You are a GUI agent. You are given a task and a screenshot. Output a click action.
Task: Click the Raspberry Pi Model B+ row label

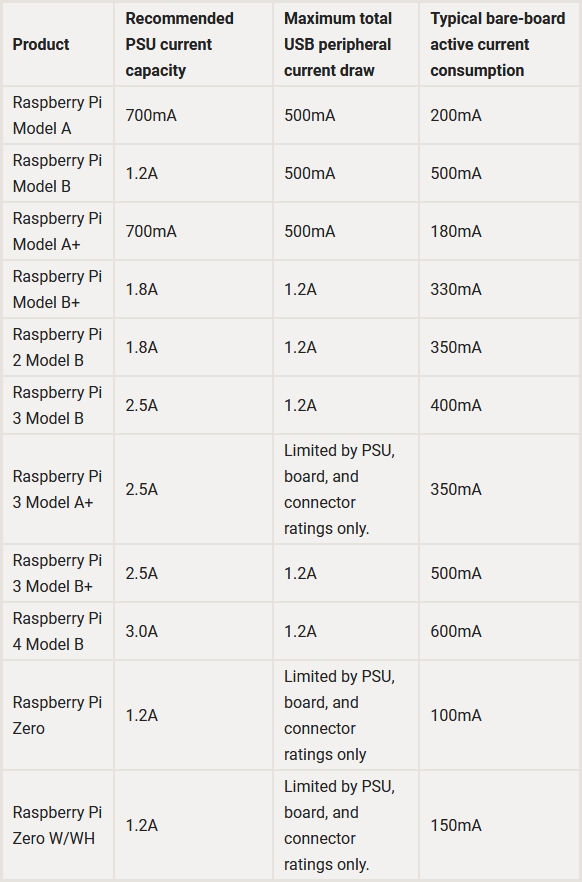[x=57, y=289]
